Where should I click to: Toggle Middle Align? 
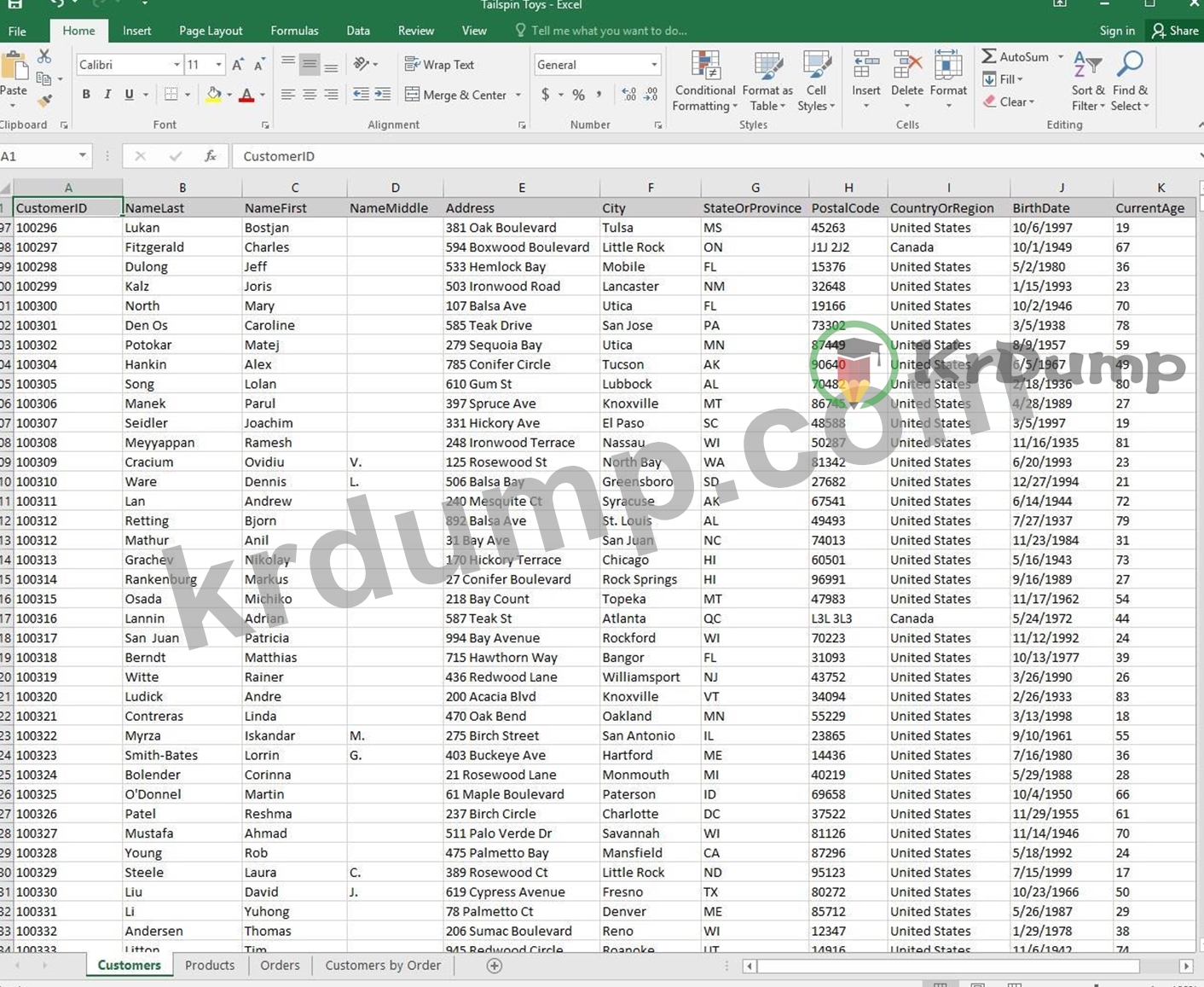point(310,64)
